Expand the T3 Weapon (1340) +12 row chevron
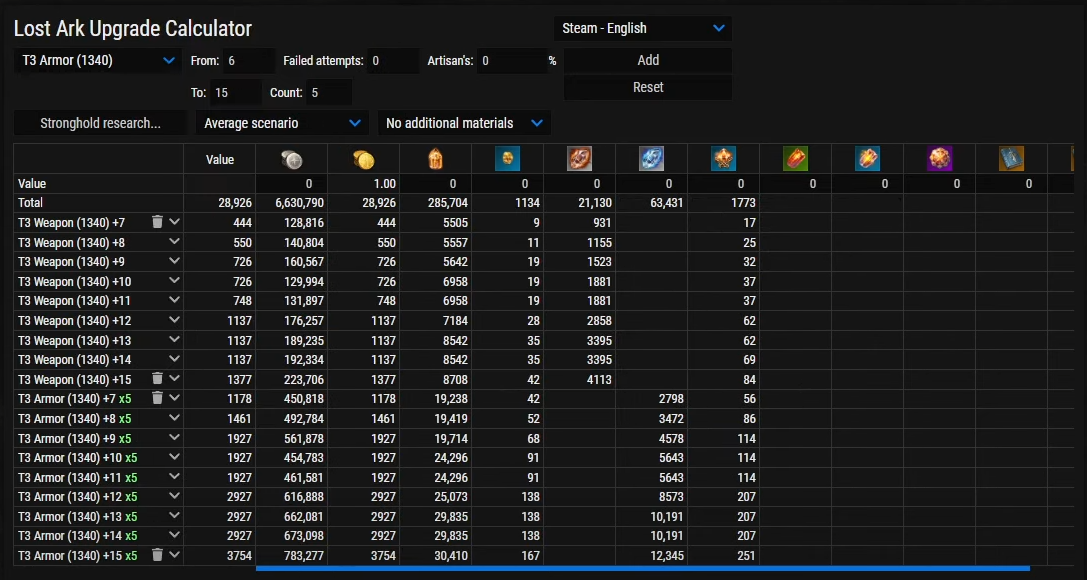 (x=174, y=320)
